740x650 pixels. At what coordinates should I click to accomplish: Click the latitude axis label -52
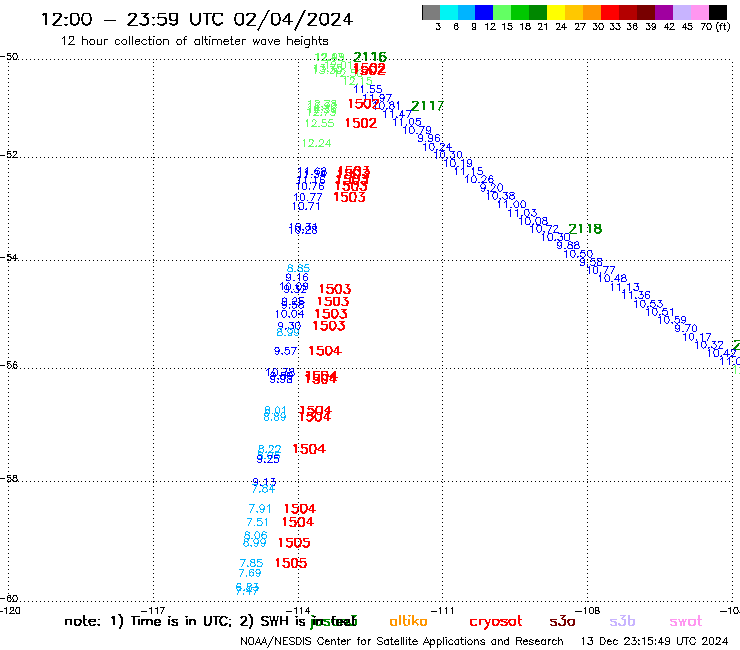tap(9, 155)
